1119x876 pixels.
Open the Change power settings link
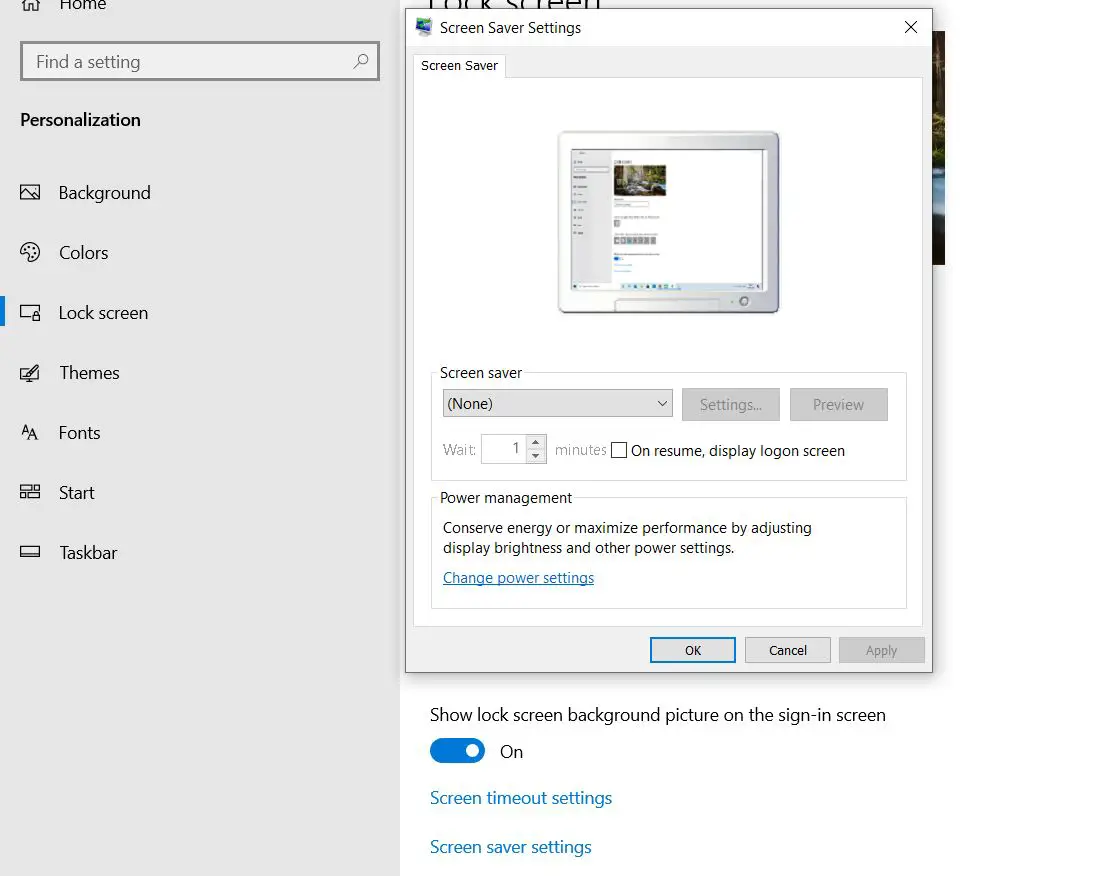518,578
